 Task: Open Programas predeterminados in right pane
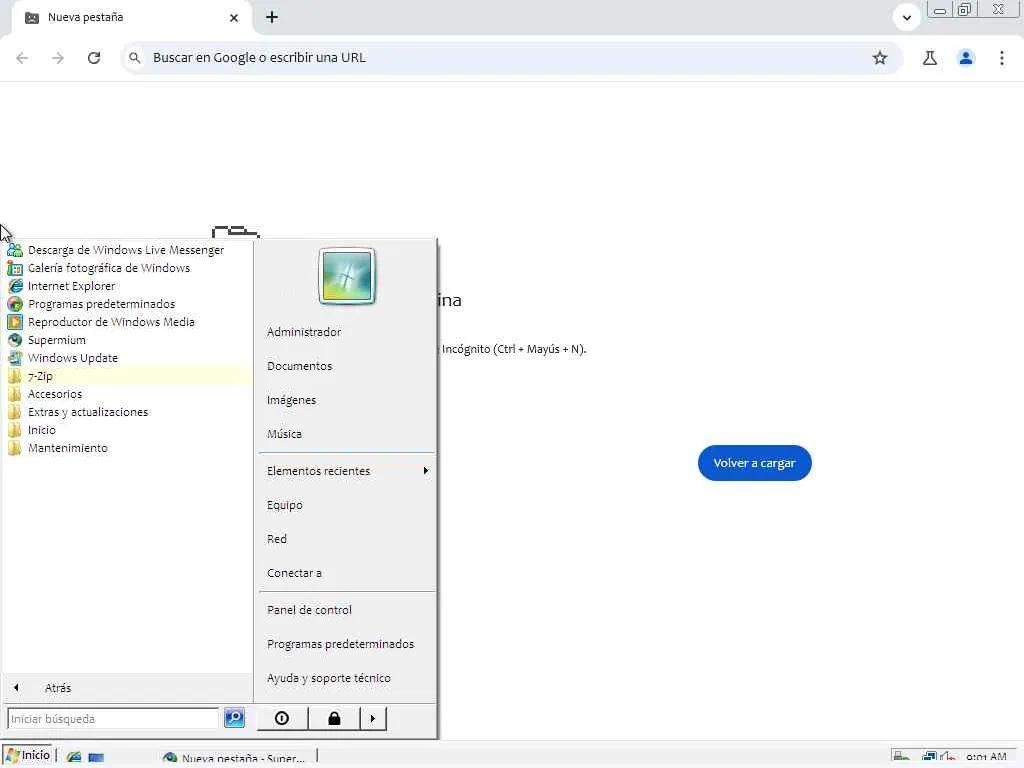[x=341, y=644]
